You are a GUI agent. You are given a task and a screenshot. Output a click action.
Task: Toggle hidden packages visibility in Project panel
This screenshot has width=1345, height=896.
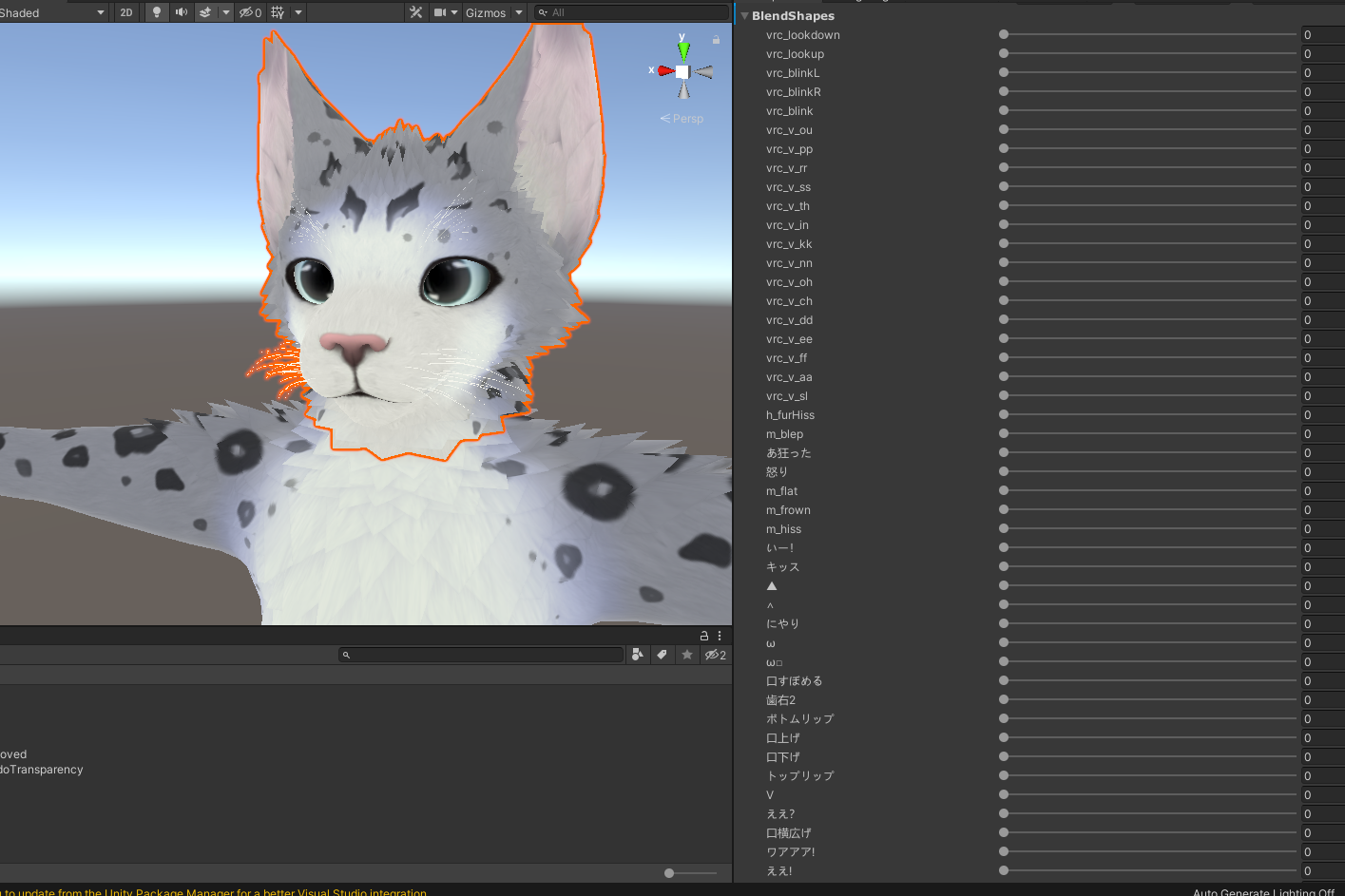coord(715,655)
